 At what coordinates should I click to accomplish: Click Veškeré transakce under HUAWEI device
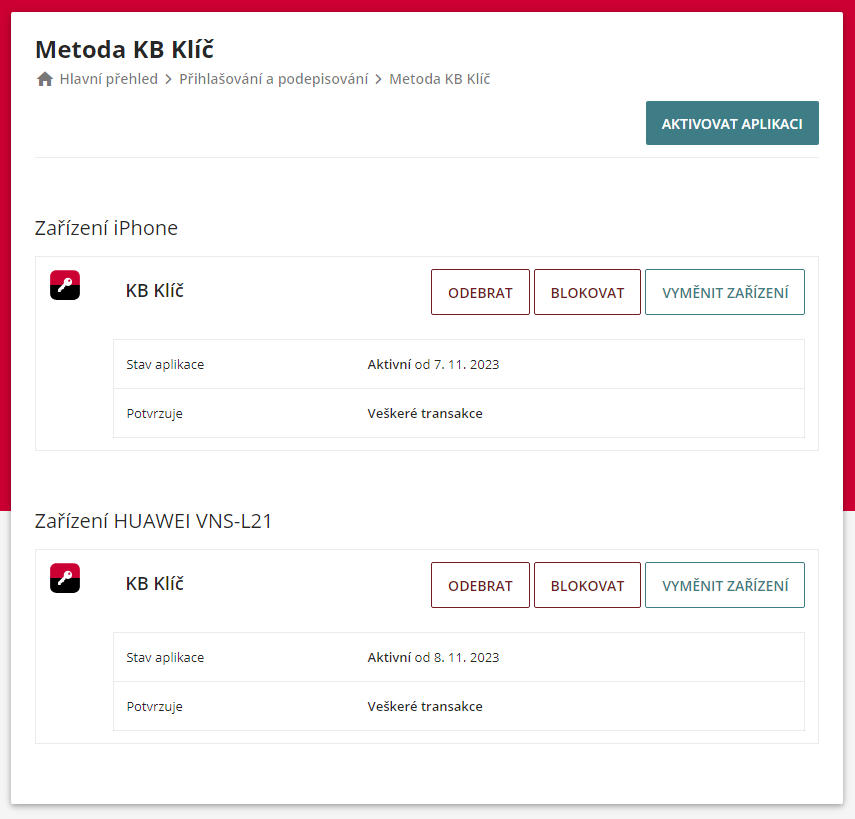425,706
